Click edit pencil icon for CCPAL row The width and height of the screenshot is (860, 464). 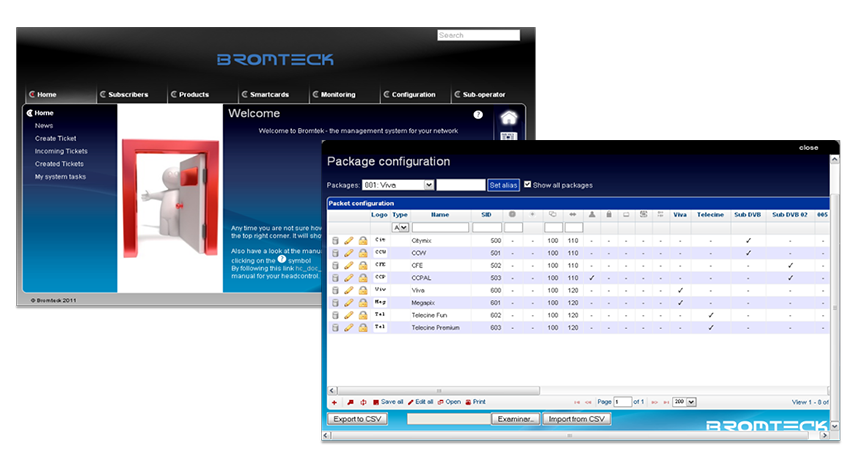pos(349,278)
